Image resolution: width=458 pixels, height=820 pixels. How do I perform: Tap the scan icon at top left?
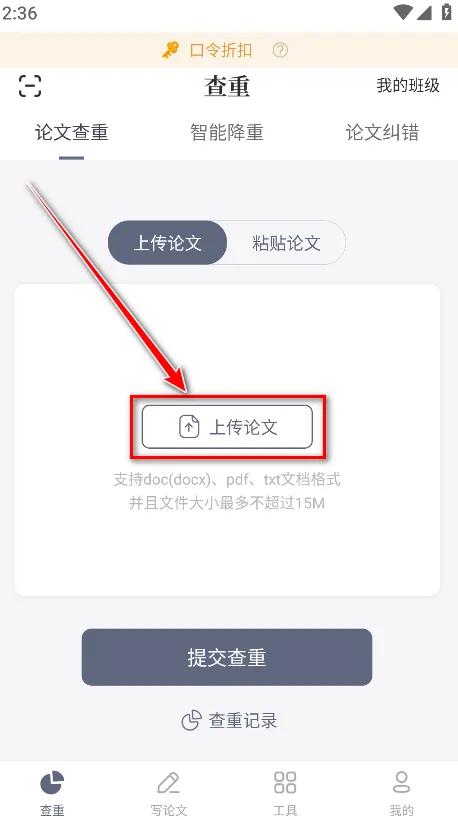[x=30, y=86]
